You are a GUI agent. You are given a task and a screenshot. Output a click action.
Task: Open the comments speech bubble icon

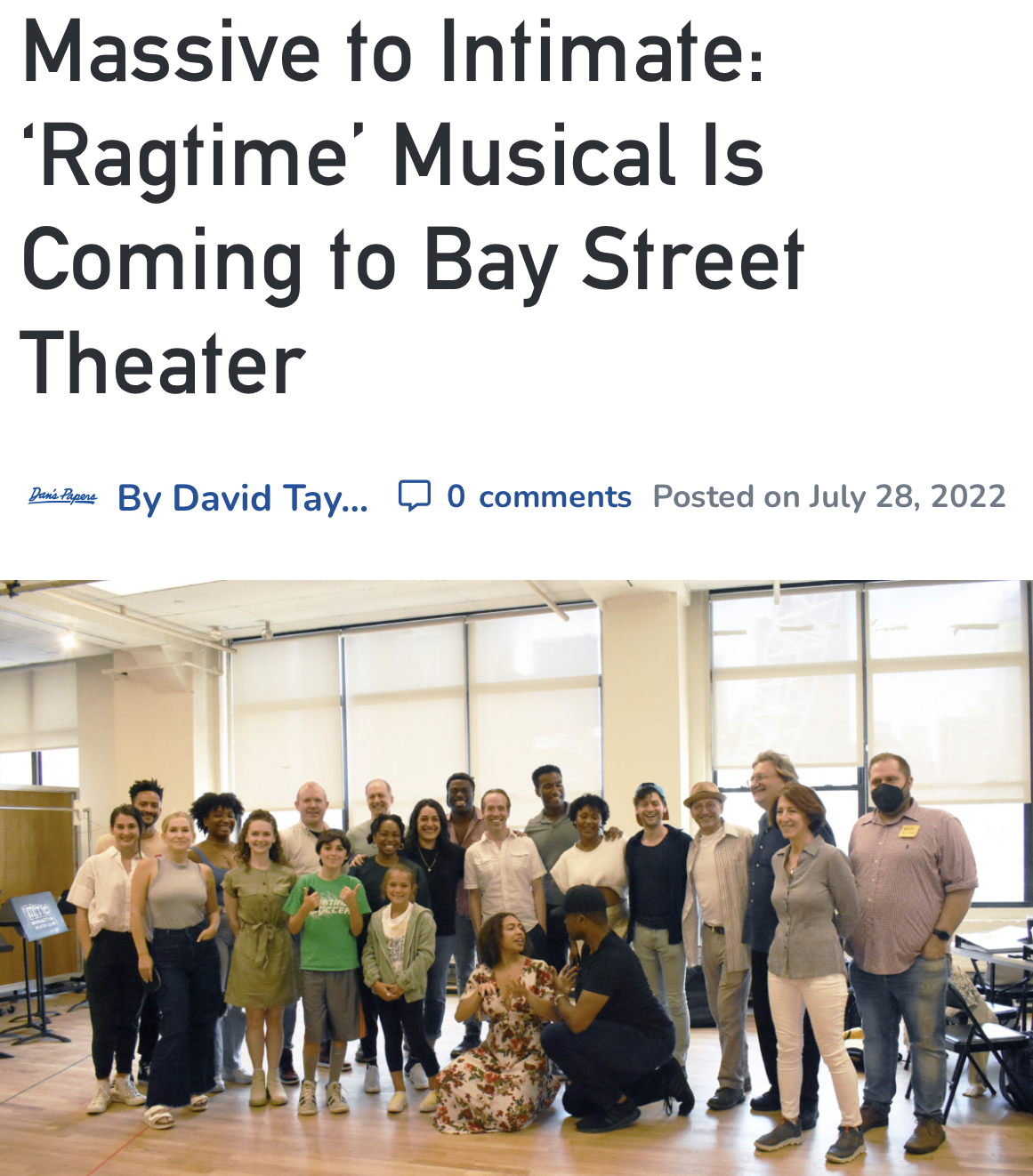point(415,495)
